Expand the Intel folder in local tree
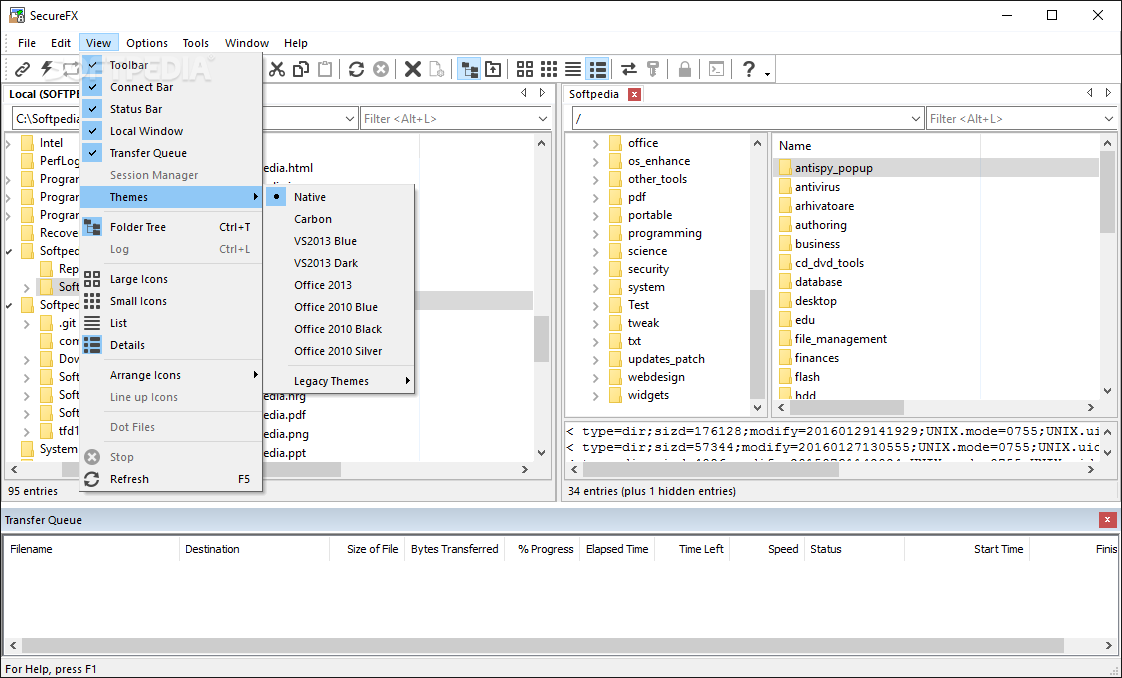Viewport: 1122px width, 678px height. [x=9, y=144]
